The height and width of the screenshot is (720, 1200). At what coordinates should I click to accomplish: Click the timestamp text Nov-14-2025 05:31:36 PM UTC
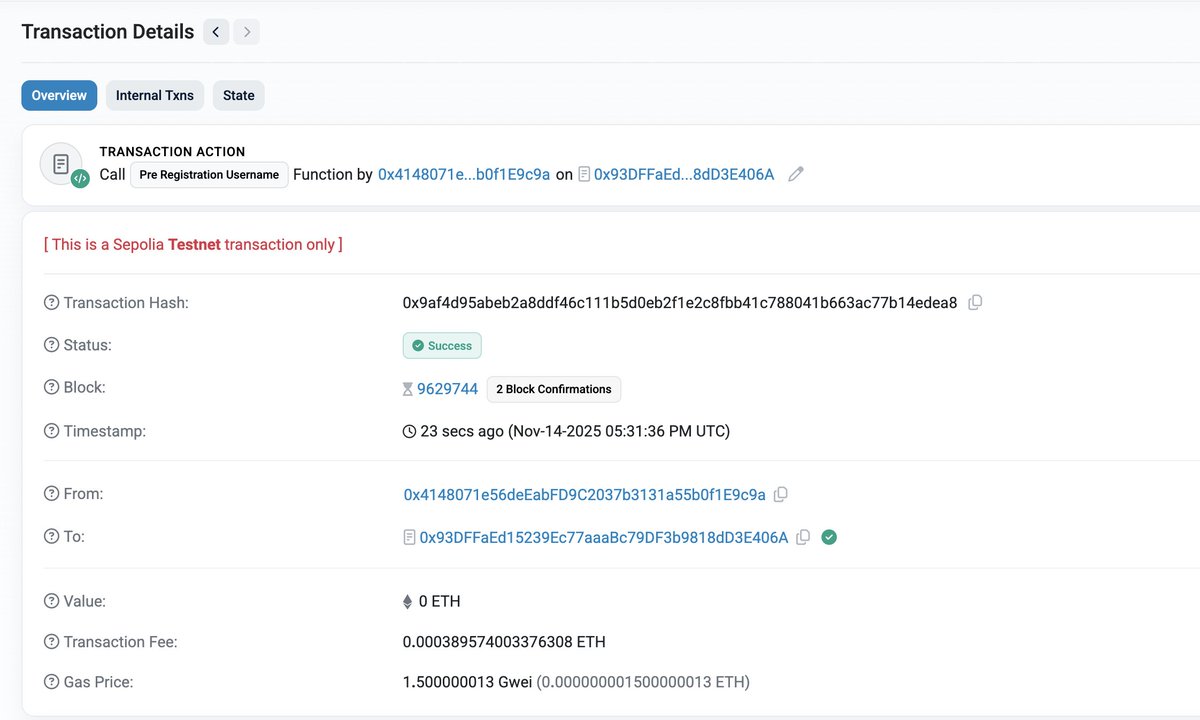(619, 432)
